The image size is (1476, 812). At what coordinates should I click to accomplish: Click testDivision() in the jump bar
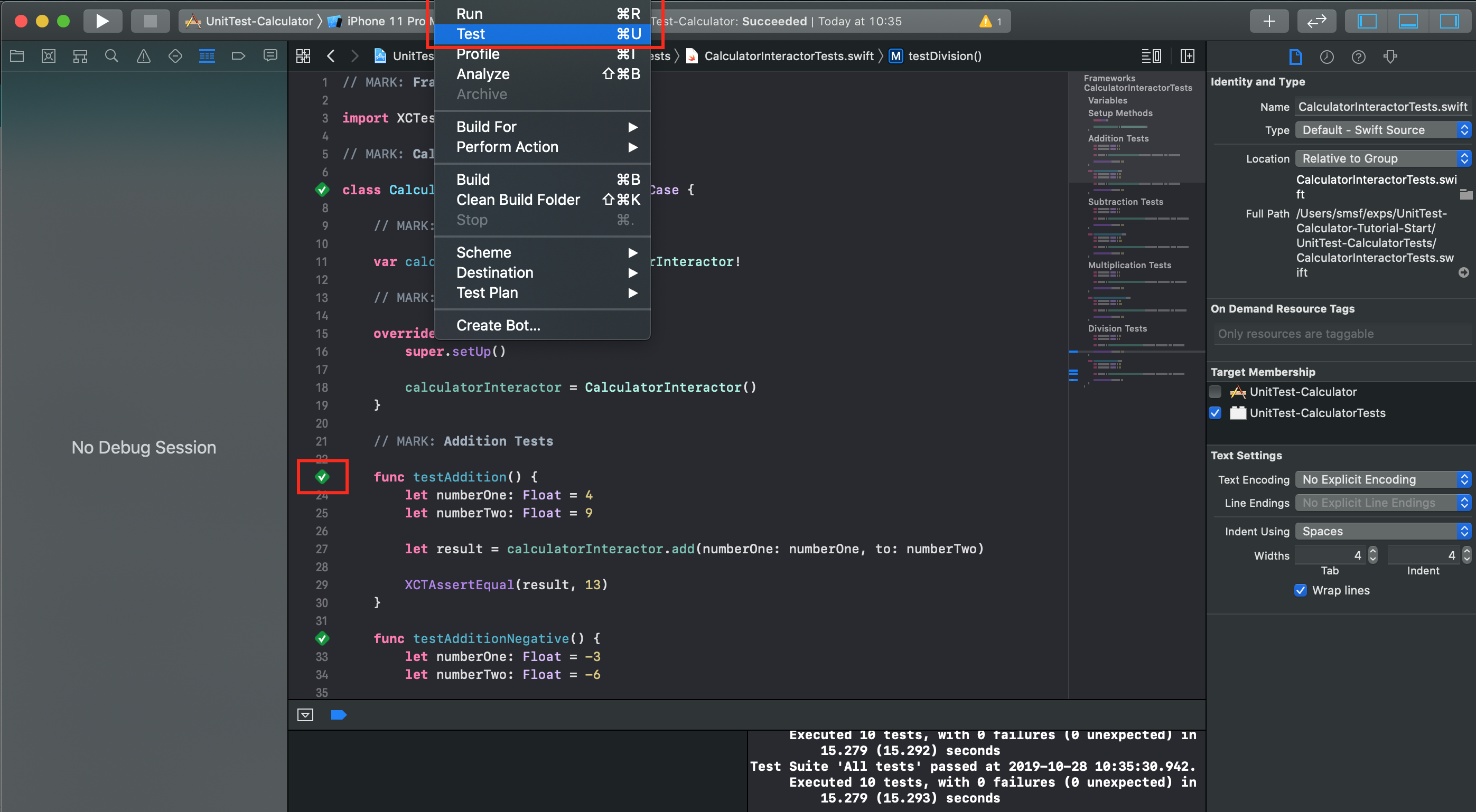tap(935, 56)
